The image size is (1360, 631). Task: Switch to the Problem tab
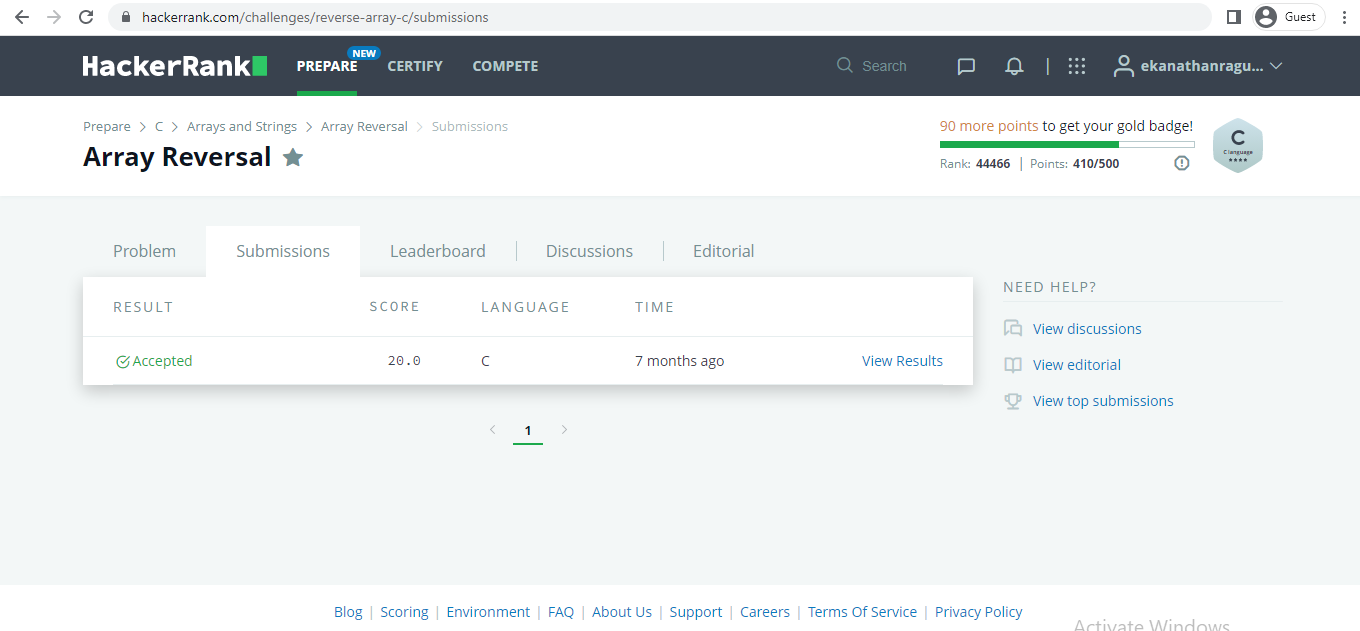point(144,251)
